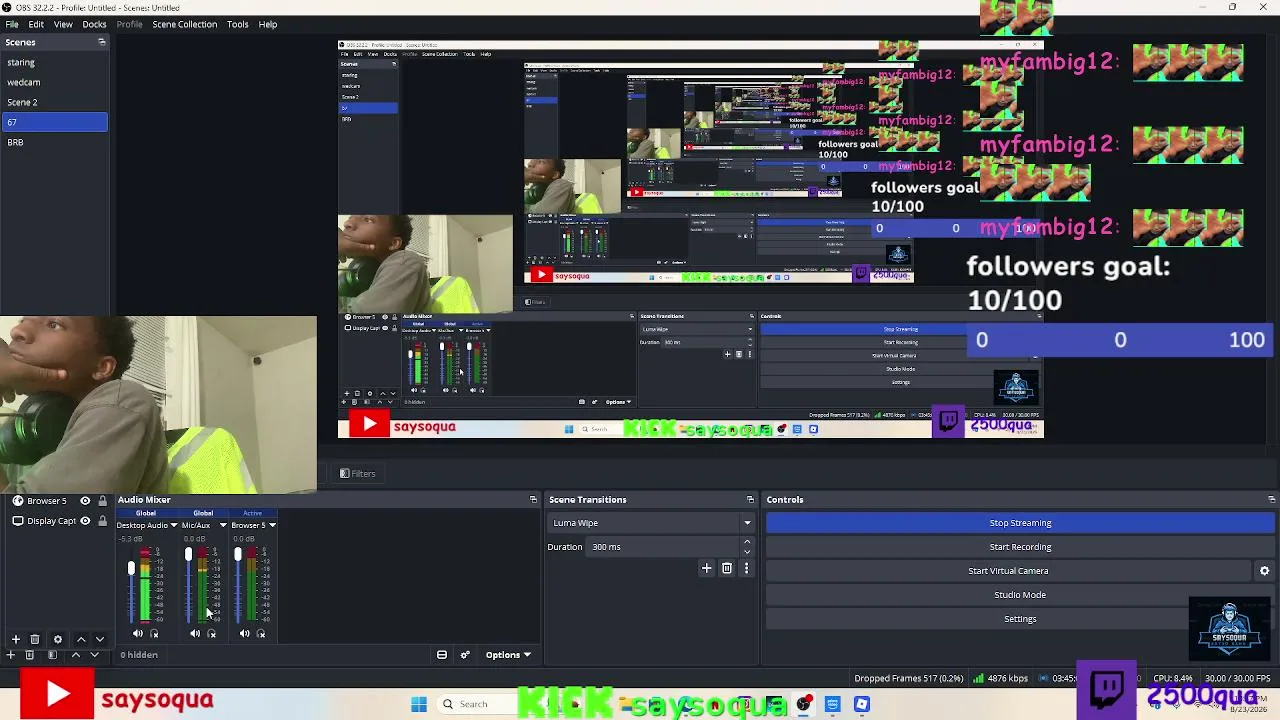Open the Docks menu
1280x720 pixels.
pyautogui.click(x=94, y=24)
